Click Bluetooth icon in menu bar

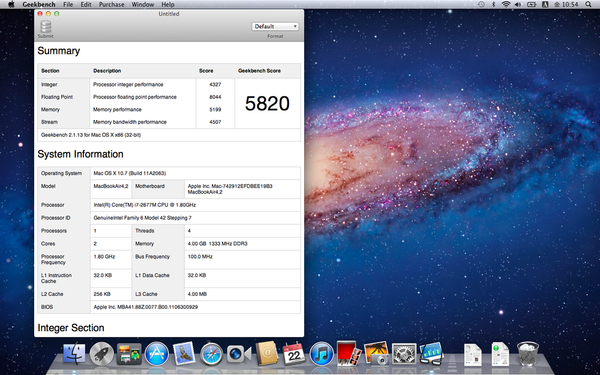click(x=494, y=4)
